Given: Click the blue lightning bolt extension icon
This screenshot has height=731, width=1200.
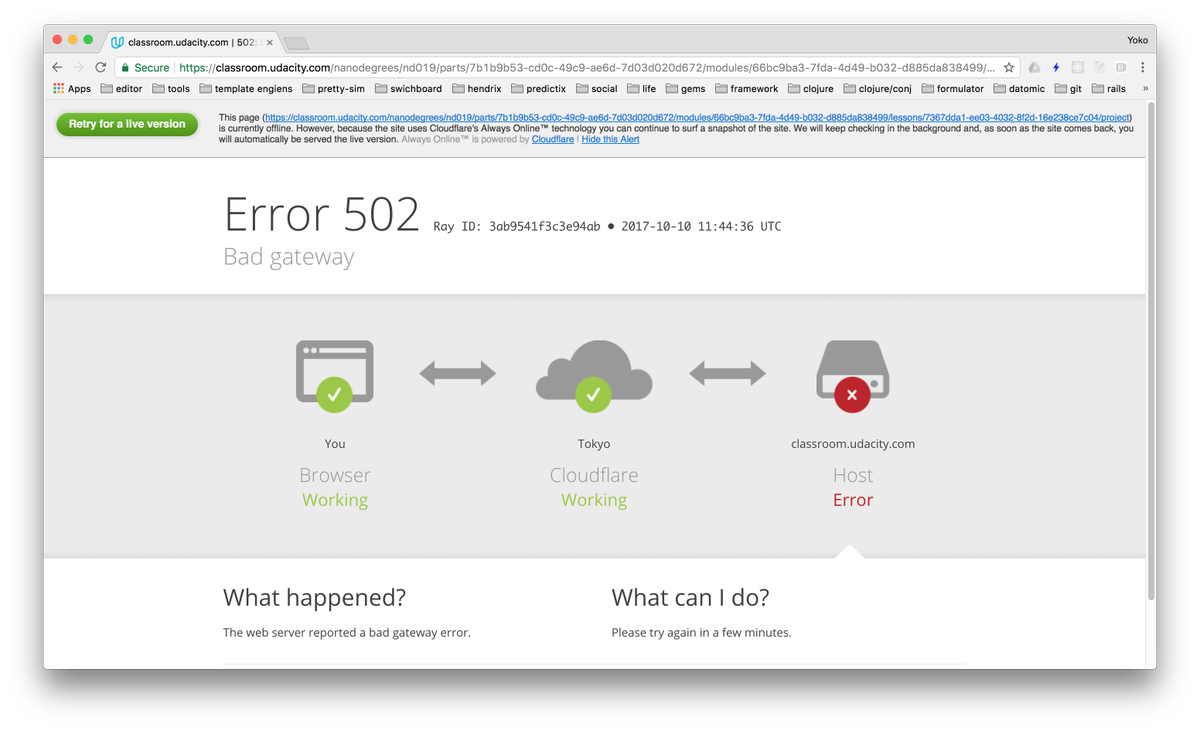Looking at the screenshot, I should (x=1056, y=68).
